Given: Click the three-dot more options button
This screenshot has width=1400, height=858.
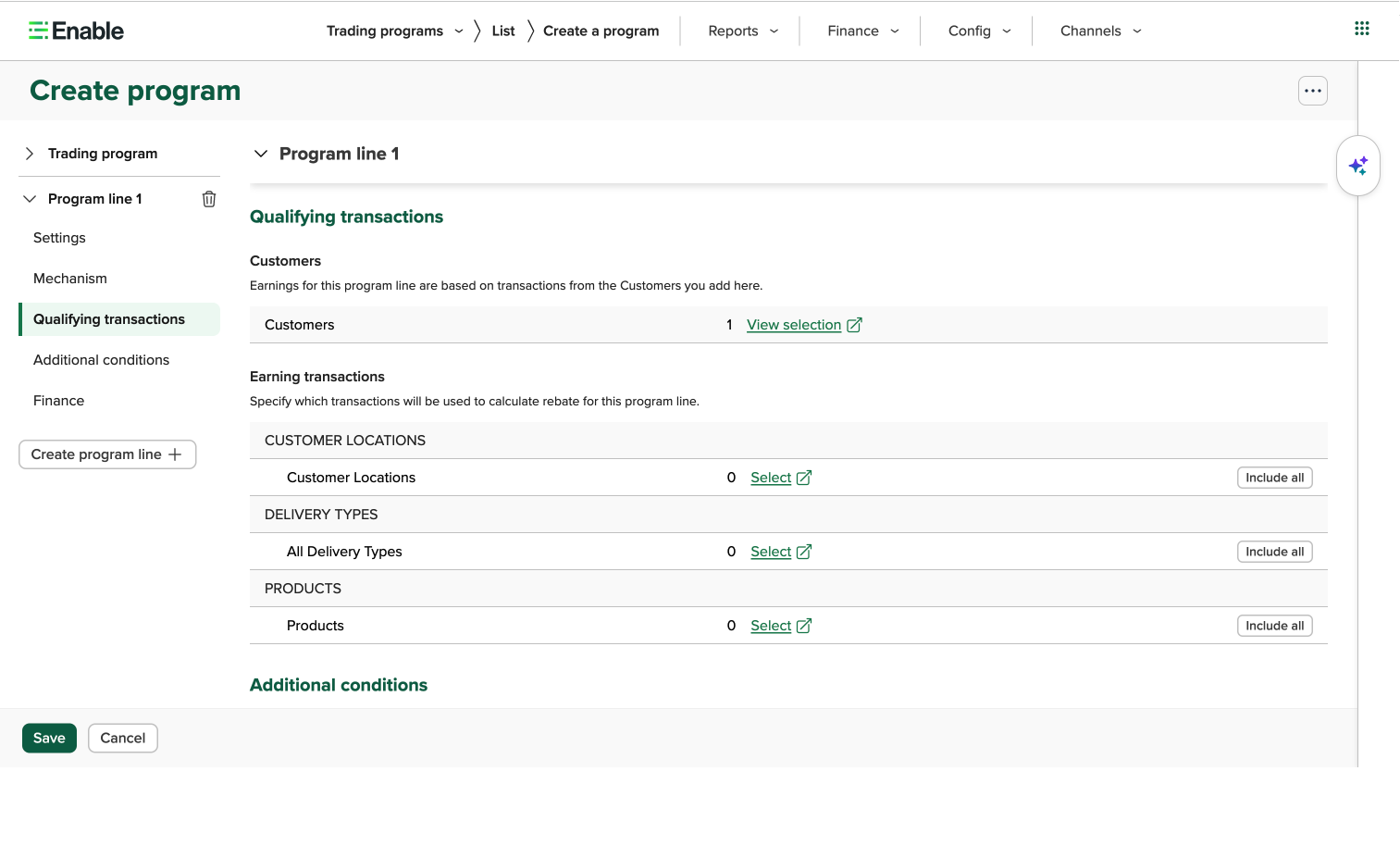Looking at the screenshot, I should click(x=1312, y=91).
